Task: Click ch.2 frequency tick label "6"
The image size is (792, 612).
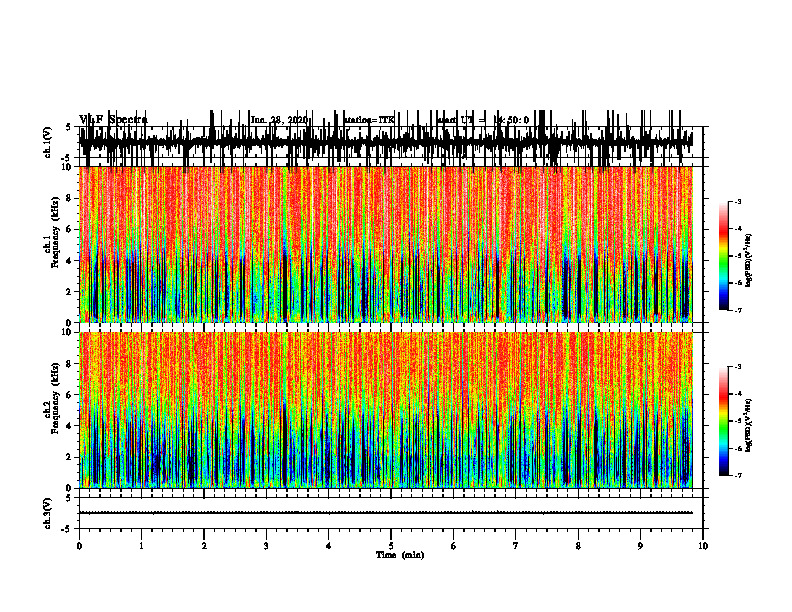Action: tap(70, 395)
